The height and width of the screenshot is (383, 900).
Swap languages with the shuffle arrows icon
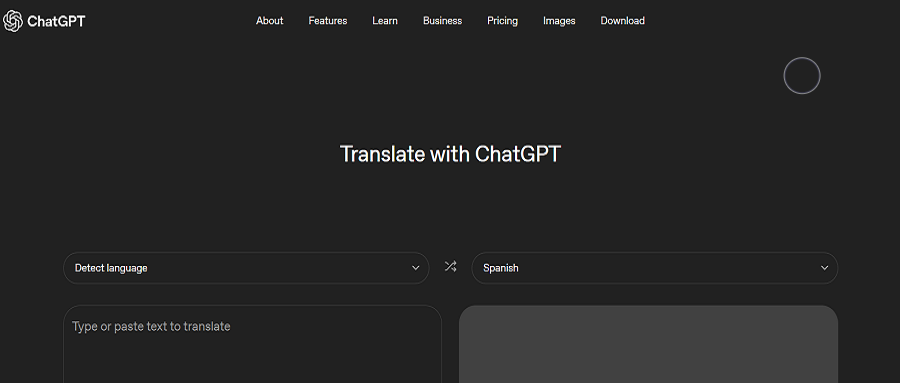pyautogui.click(x=451, y=266)
